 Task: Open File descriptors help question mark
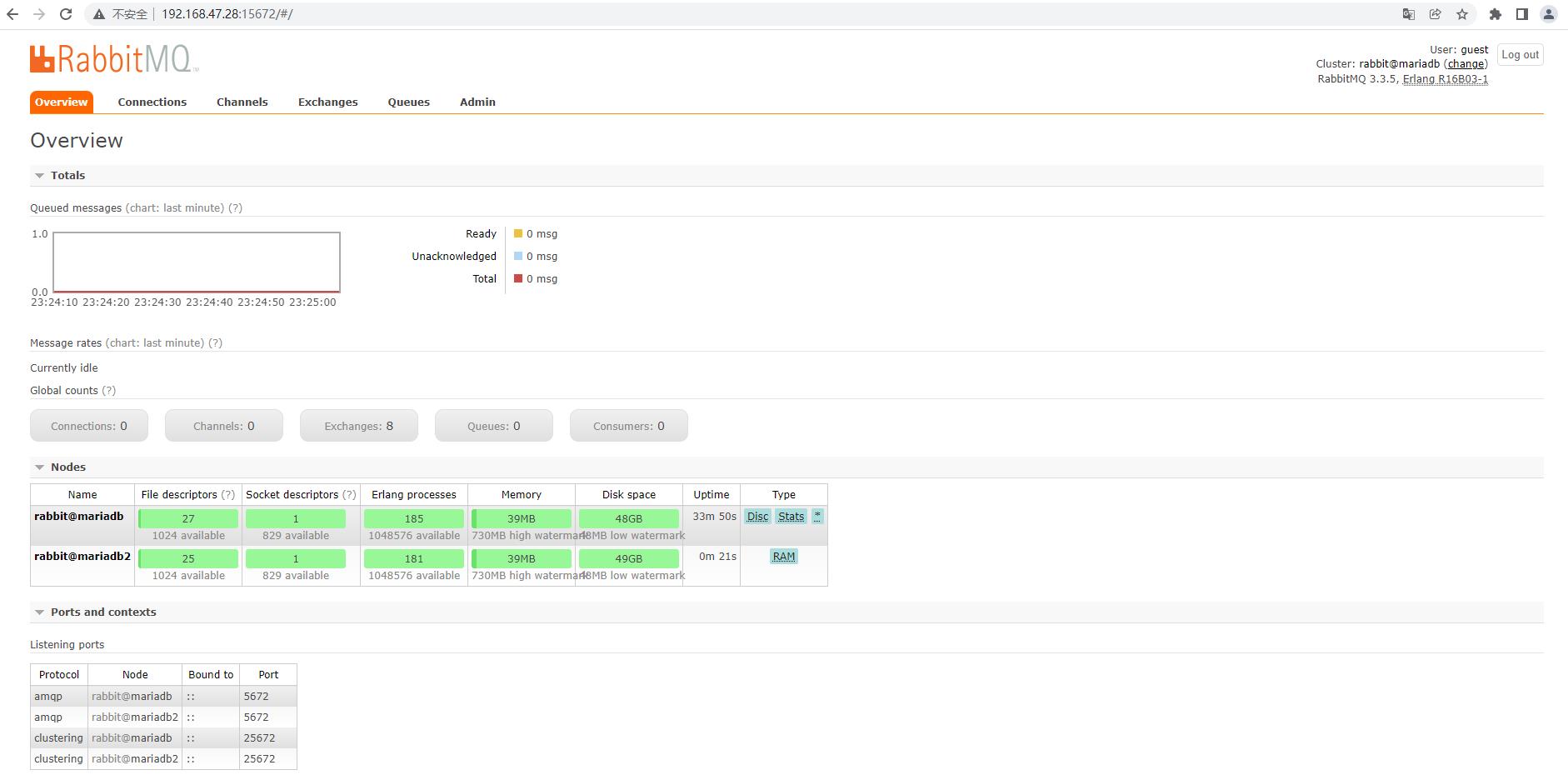point(228,495)
